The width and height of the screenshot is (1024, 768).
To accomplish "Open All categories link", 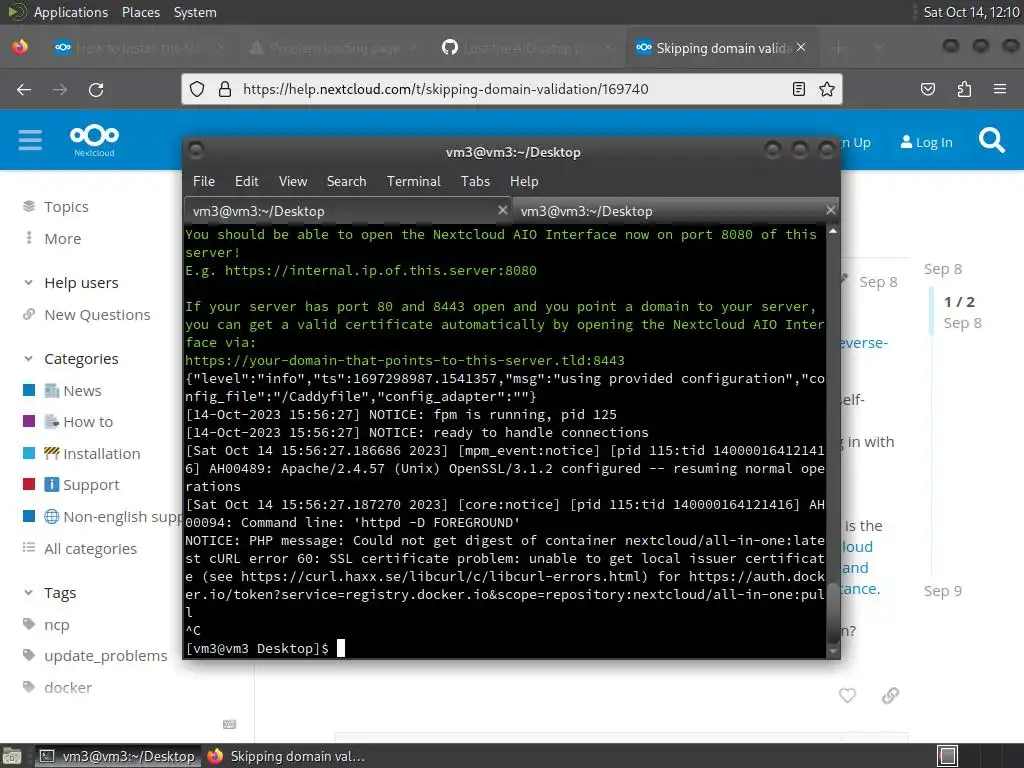I will click(x=90, y=549).
